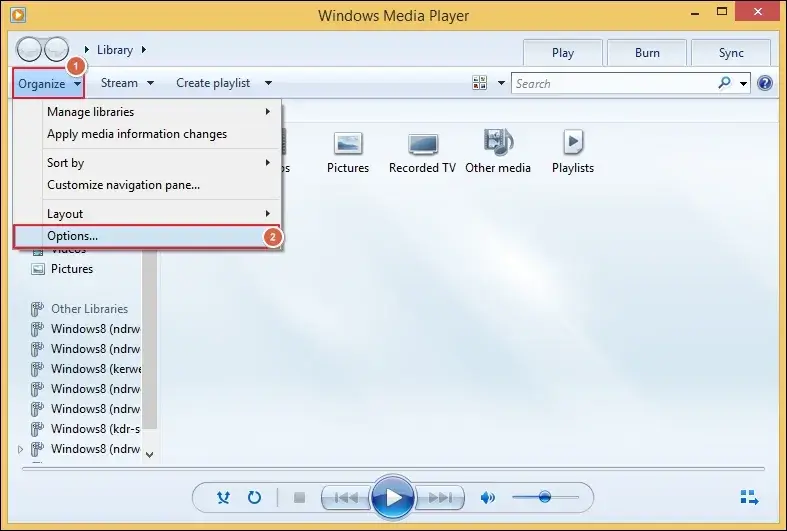Select Pictures in the navigation pane
This screenshot has width=787, height=531.
point(72,269)
